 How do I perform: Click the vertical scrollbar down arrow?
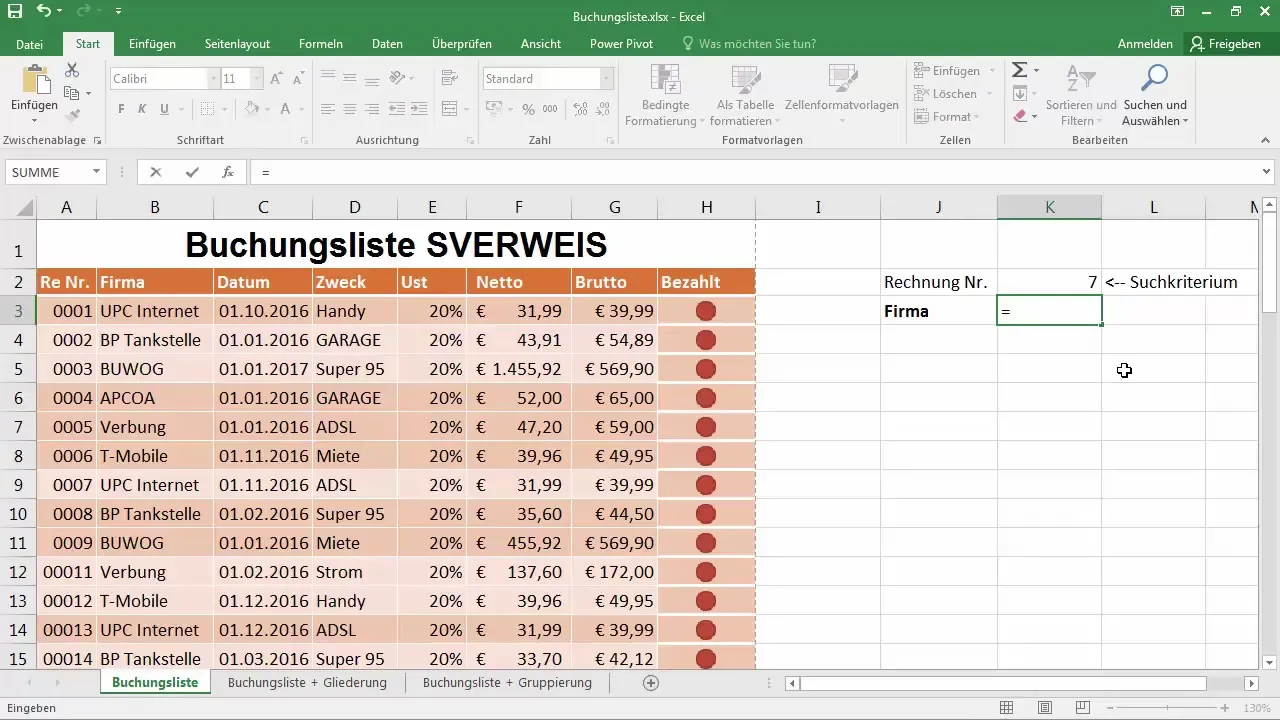click(x=1270, y=662)
